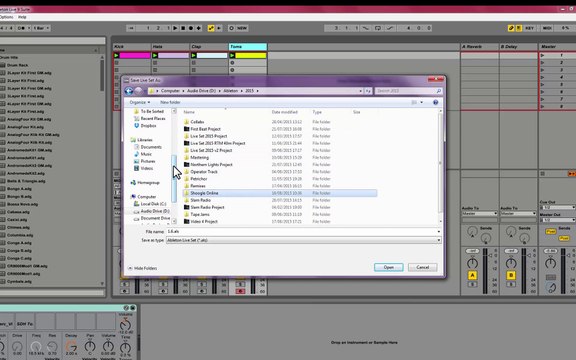The width and height of the screenshot is (576, 360).
Task: Click Size column header
Action: coord(356,112)
